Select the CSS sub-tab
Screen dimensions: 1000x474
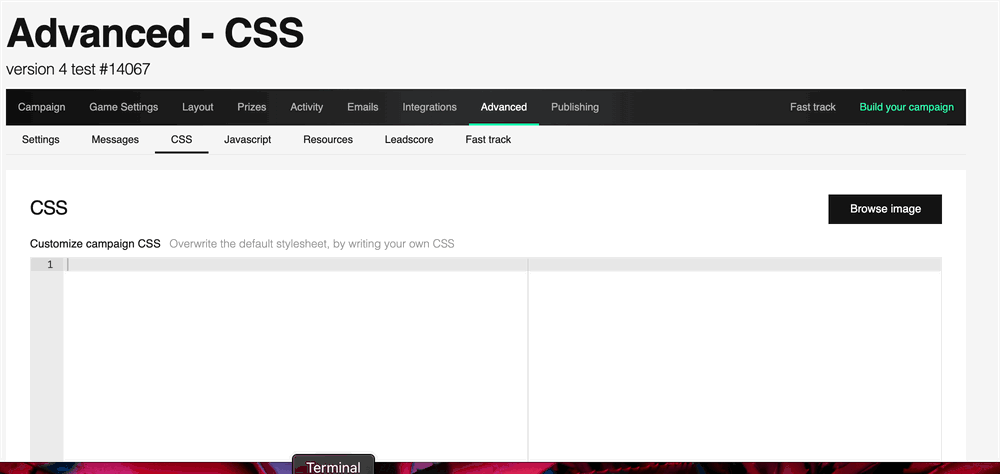click(181, 139)
